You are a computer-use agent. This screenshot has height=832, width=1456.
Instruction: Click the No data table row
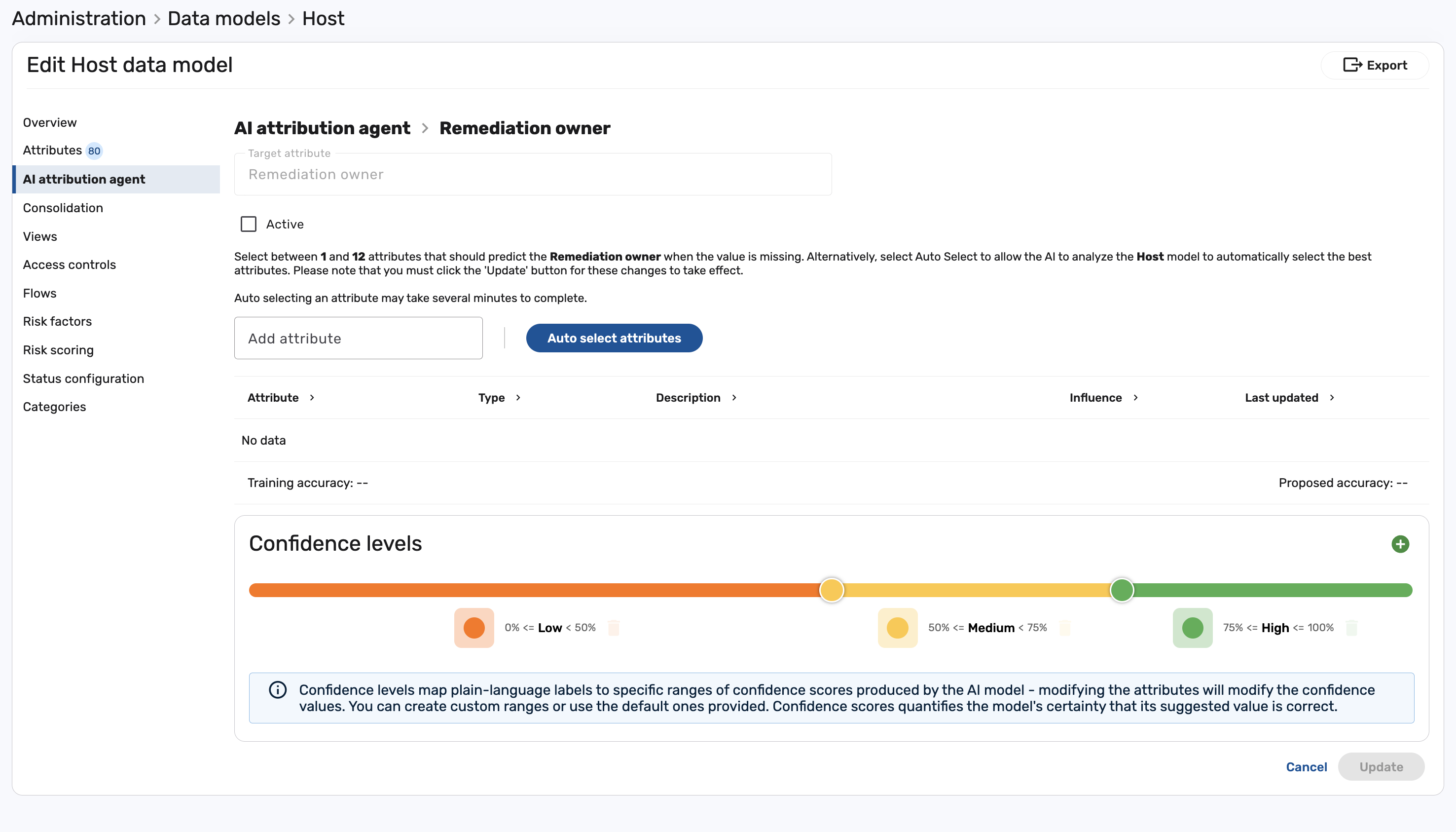coord(832,440)
